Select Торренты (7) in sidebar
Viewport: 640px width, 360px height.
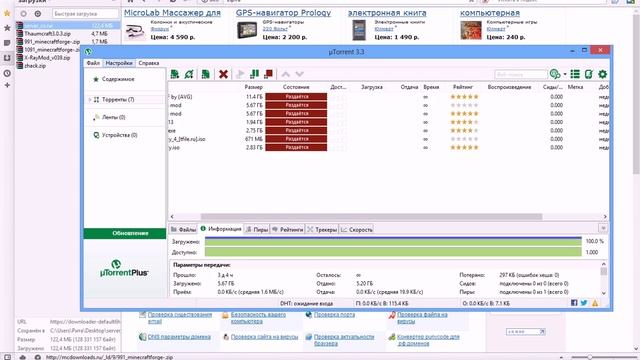118,100
